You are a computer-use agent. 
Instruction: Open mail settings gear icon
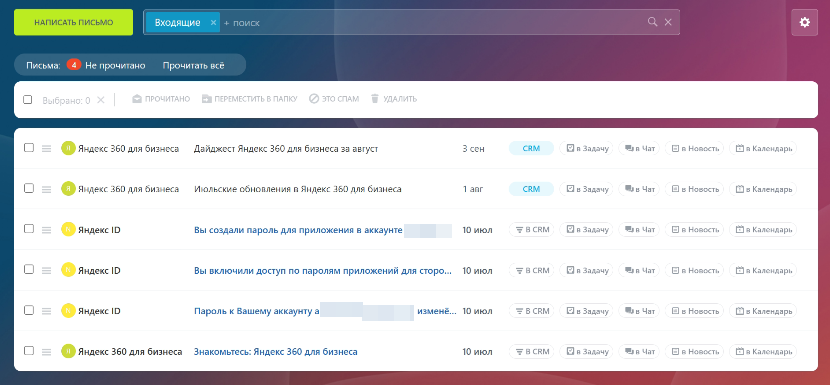click(x=805, y=22)
